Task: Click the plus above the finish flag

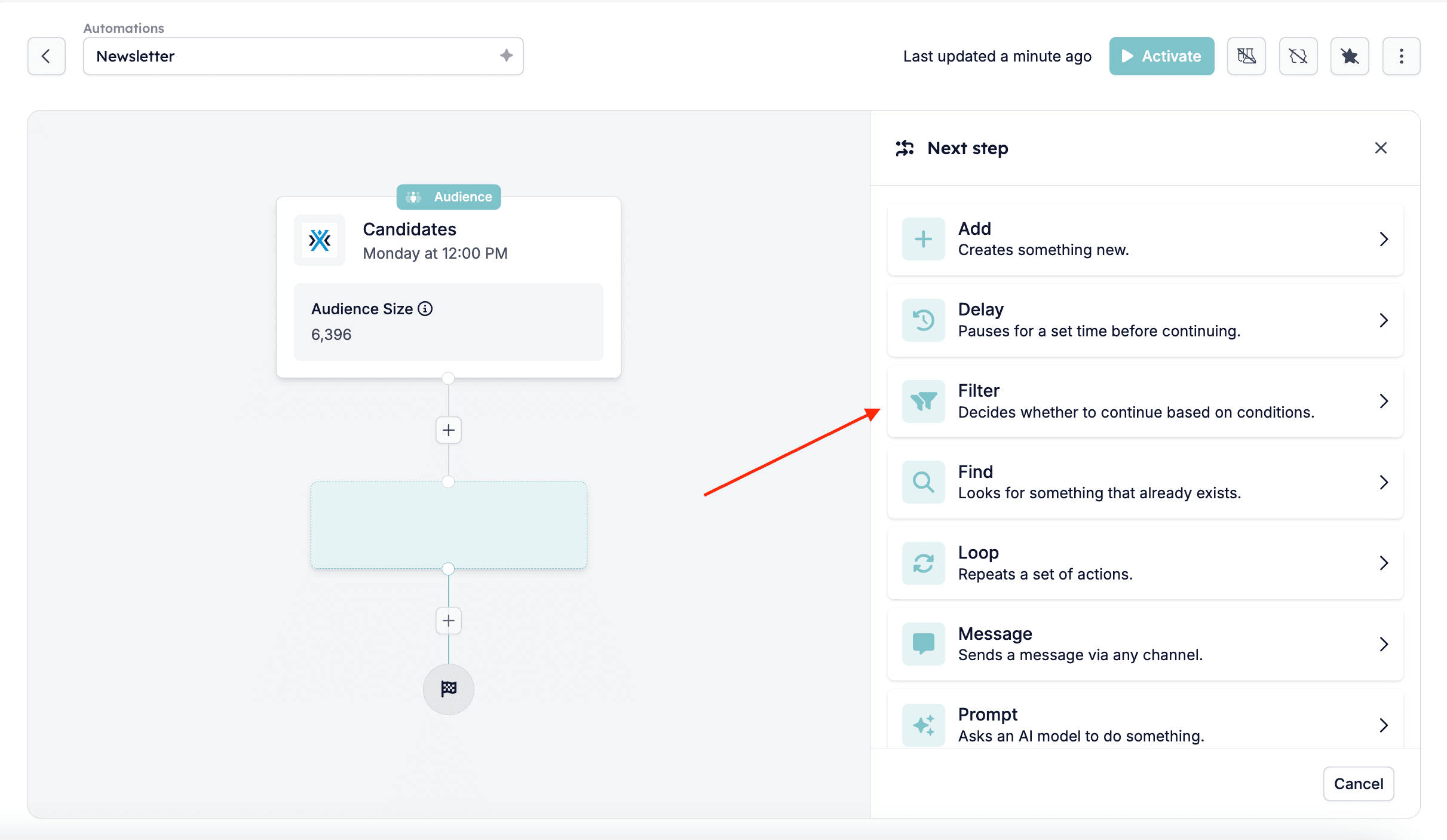Action: click(x=449, y=621)
